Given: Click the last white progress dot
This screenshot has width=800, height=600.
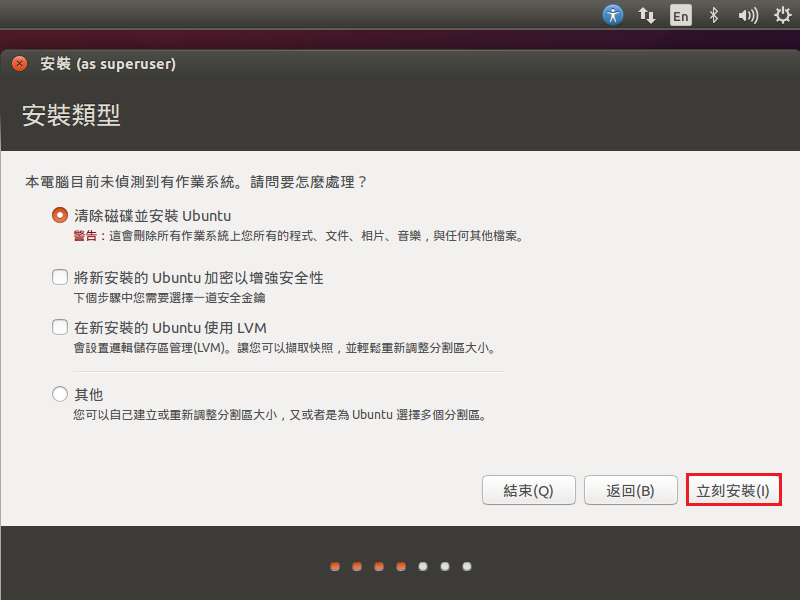Looking at the screenshot, I should [x=467, y=567].
